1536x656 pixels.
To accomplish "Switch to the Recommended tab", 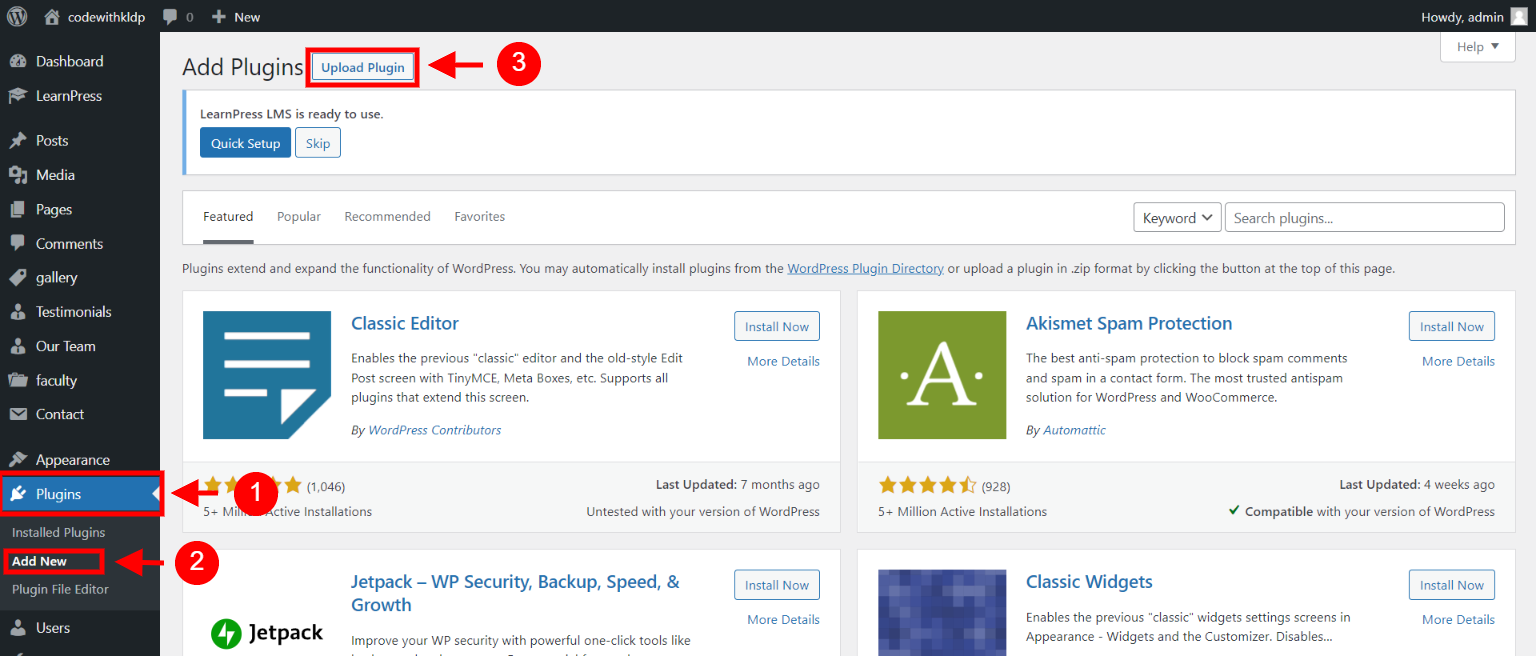I will (387, 217).
